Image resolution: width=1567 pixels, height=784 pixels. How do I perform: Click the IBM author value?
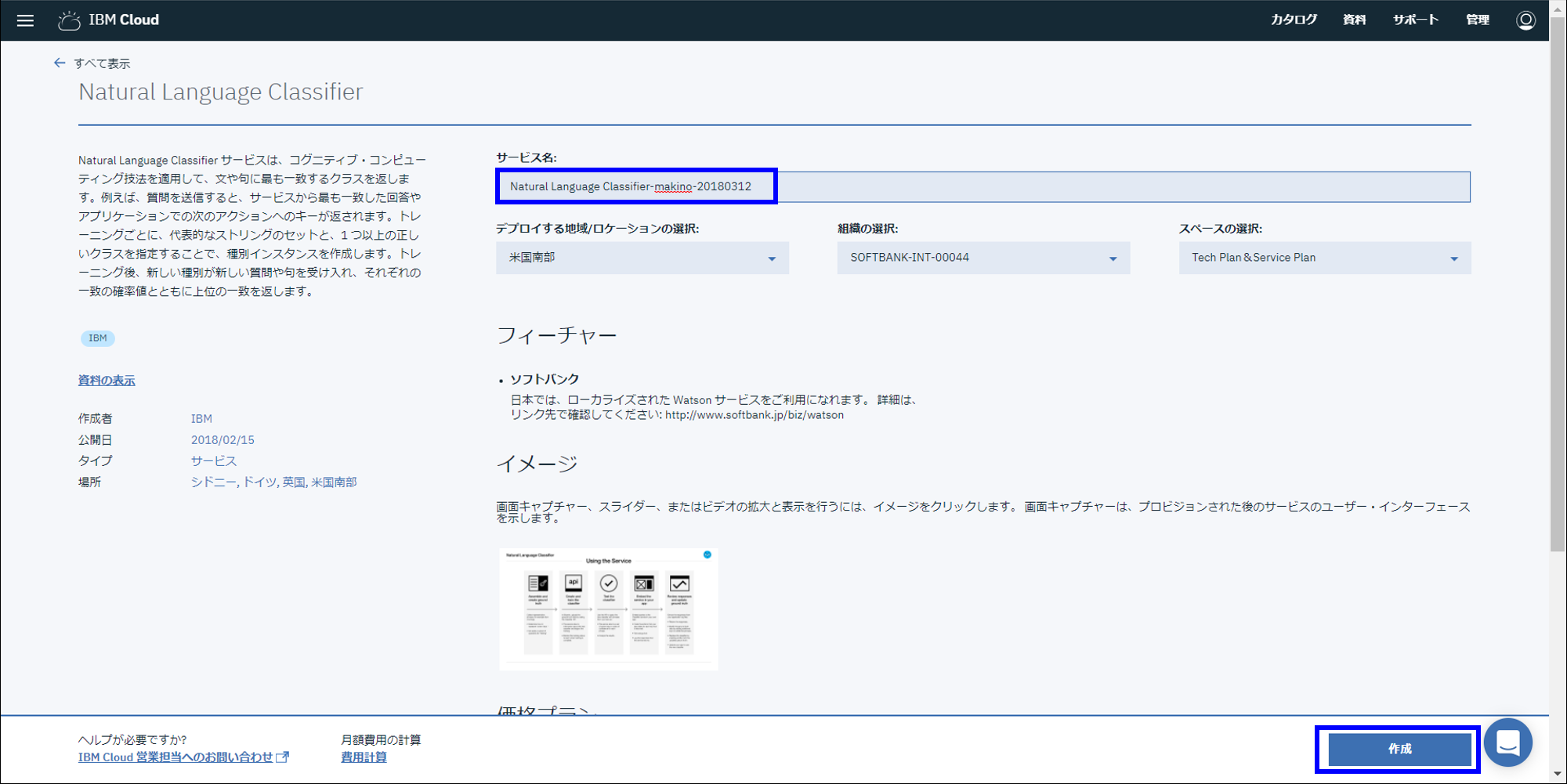[x=201, y=418]
